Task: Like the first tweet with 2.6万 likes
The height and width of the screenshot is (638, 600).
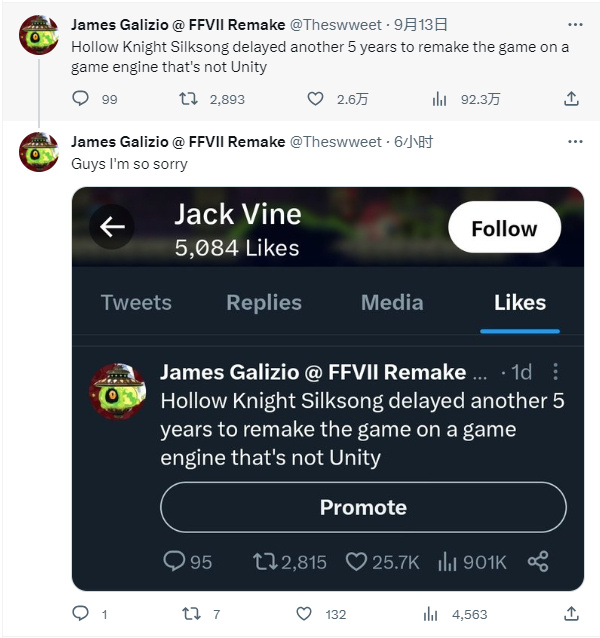Action: 315,99
